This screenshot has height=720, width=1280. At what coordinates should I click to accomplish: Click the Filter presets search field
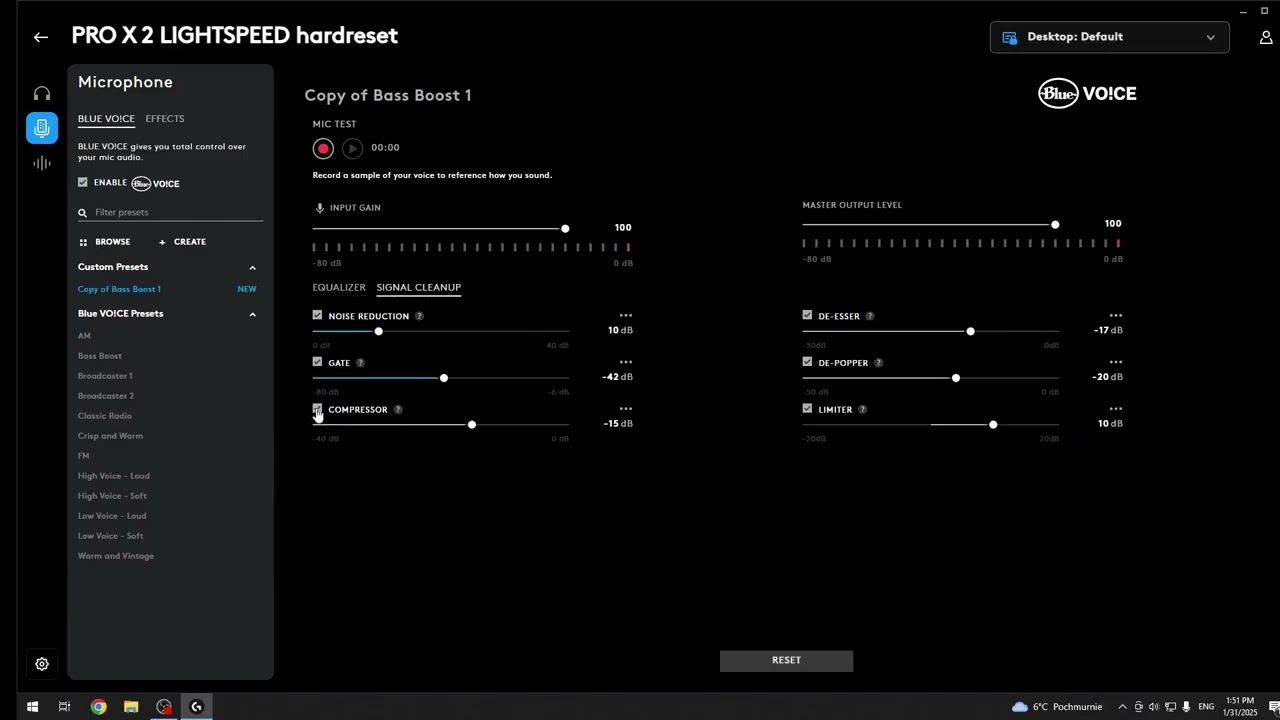pos(170,212)
